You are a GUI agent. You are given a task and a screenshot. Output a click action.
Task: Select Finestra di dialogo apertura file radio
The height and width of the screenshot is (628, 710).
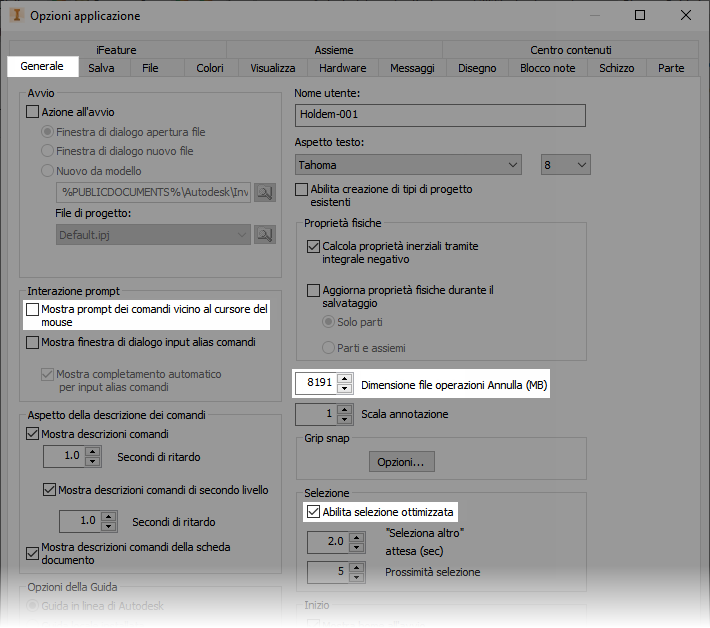click(x=47, y=132)
